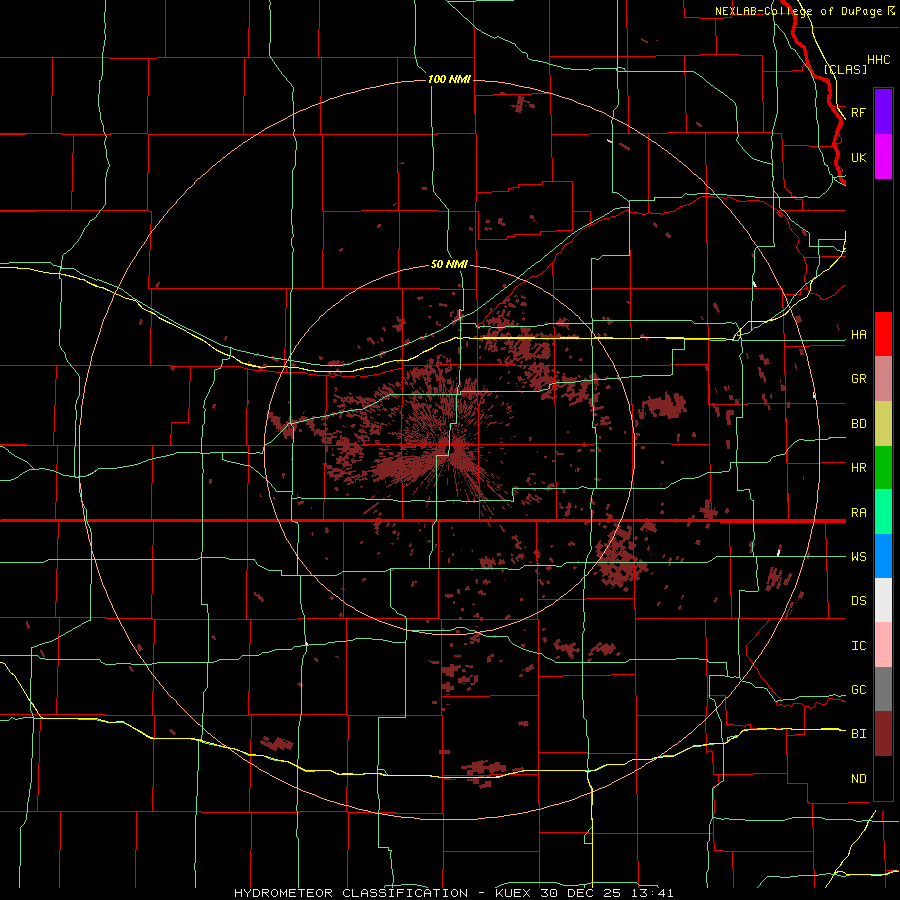Click the blue WS legend swatch
Screen dimensions: 900x900
[x=883, y=556]
